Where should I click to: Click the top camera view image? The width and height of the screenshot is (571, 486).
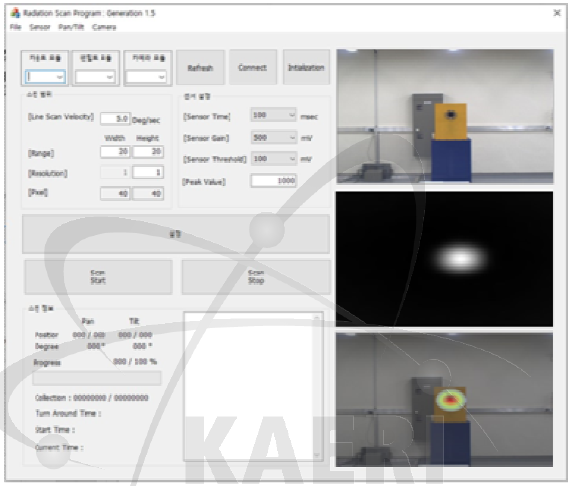click(445, 116)
